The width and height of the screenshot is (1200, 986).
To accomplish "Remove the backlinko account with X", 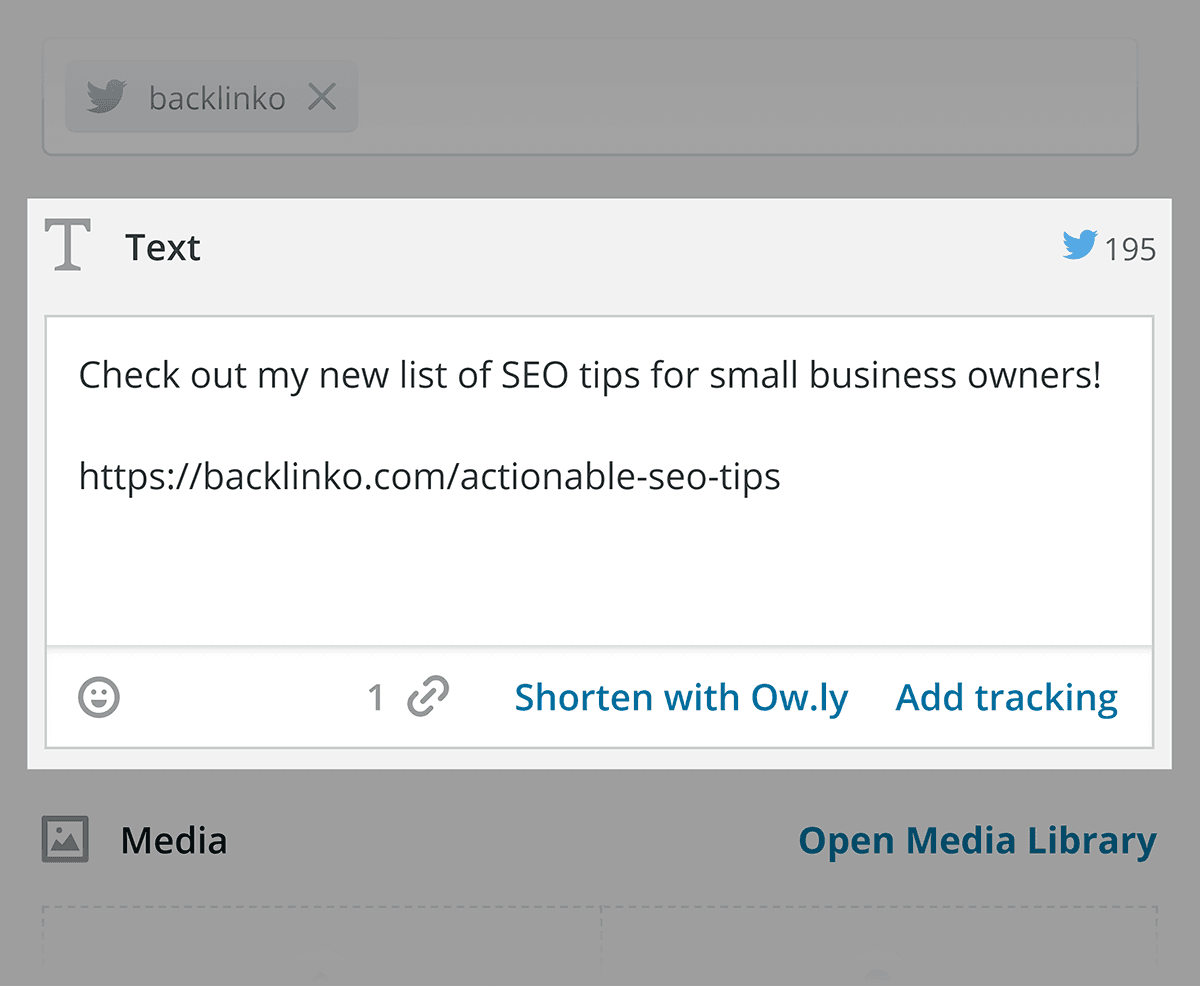I will tap(321, 97).
